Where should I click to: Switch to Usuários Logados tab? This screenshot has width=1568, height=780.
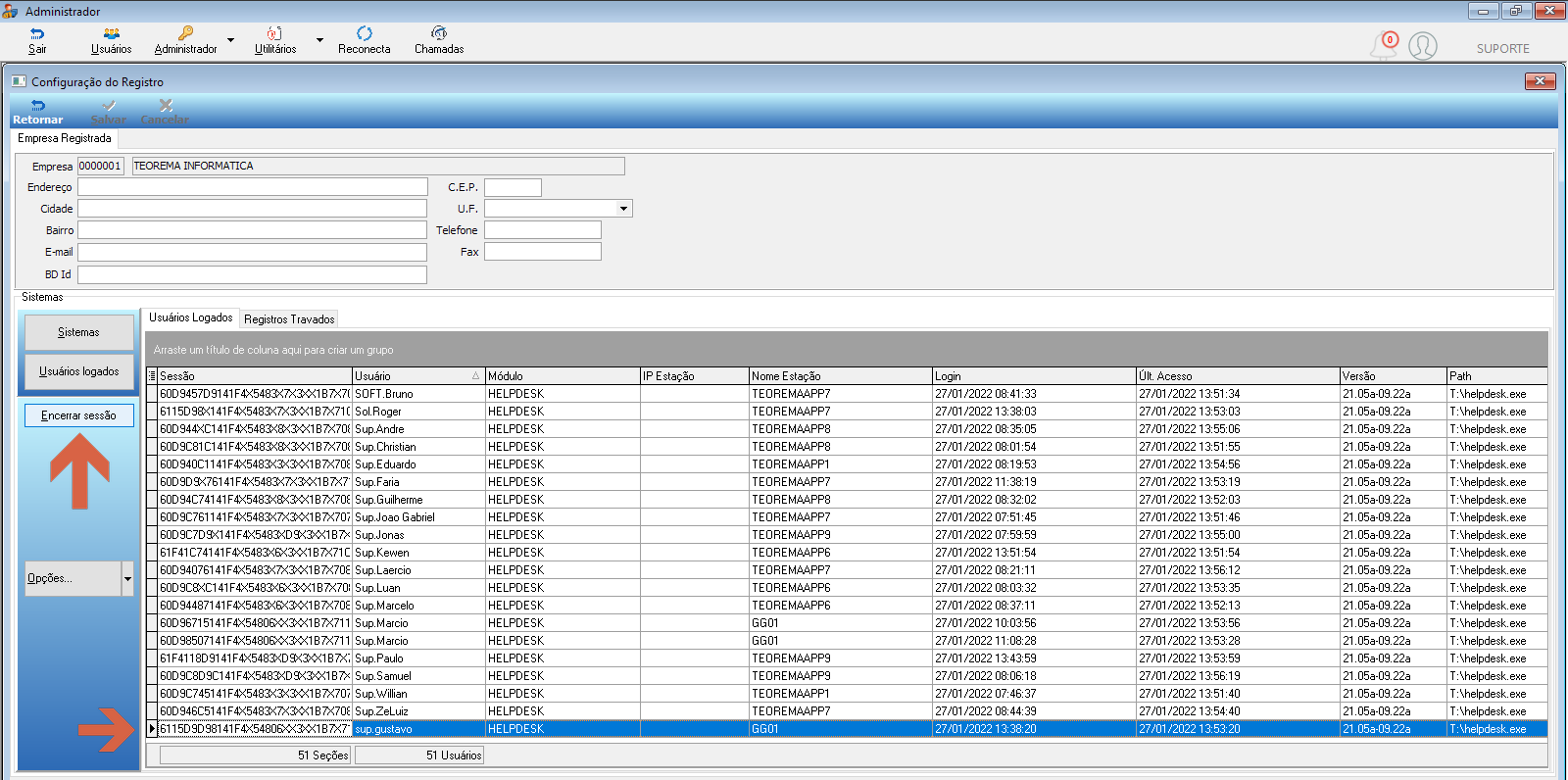coord(191,317)
